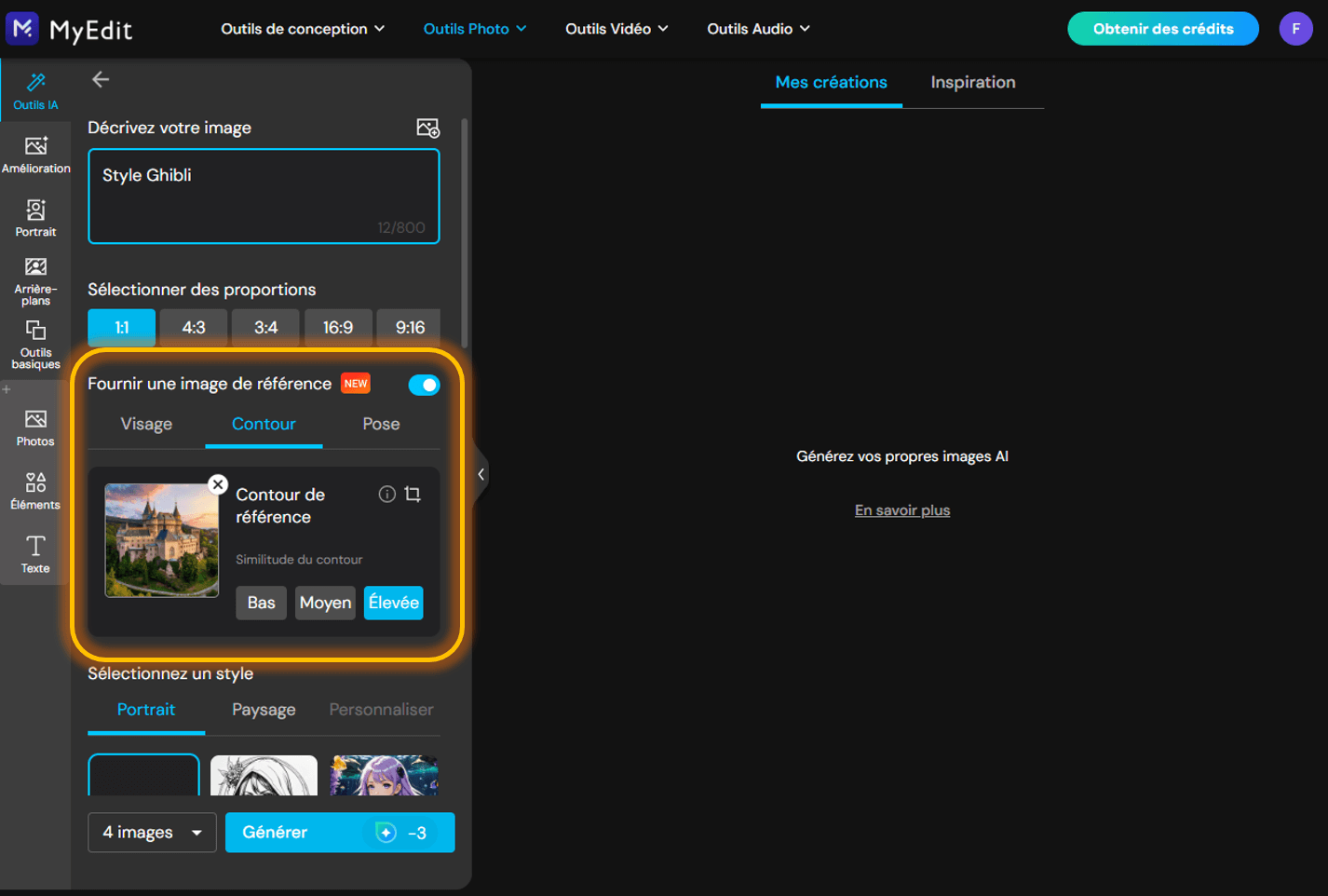Open the Éléments sidebar panel

(x=35, y=491)
